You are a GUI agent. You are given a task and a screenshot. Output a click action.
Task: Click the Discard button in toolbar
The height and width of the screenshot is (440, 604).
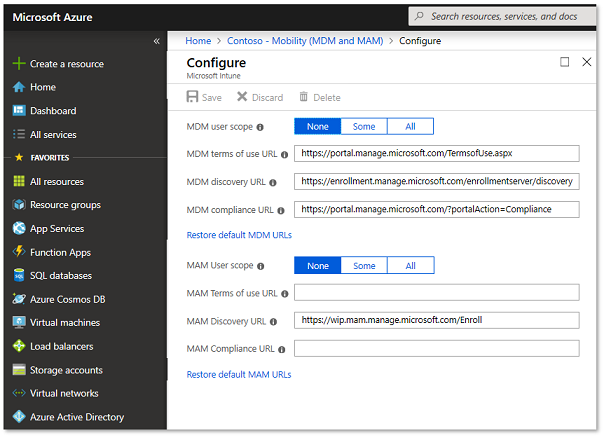click(259, 97)
